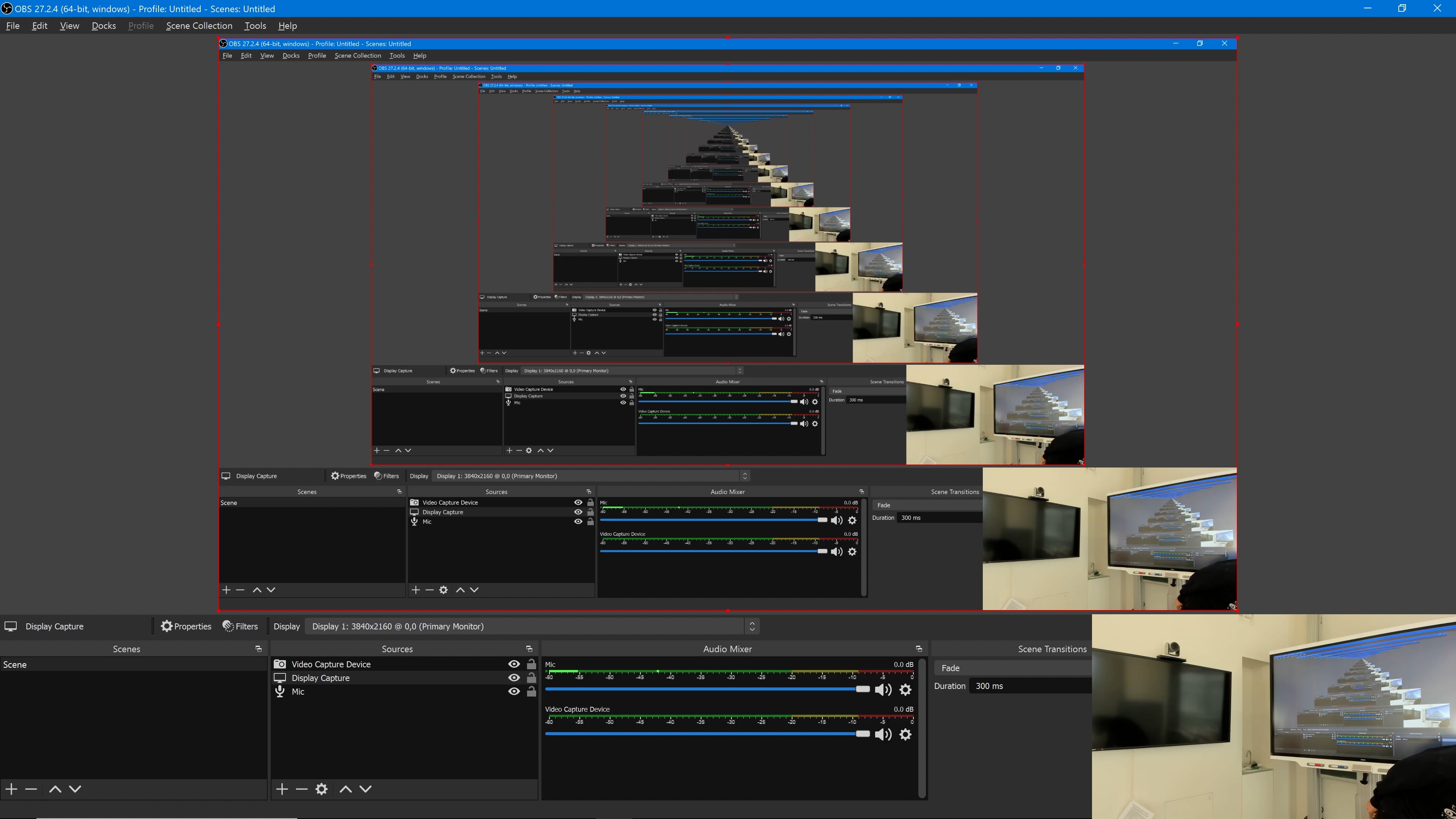
Task: Add a new source with plus icon
Action: tap(282, 789)
